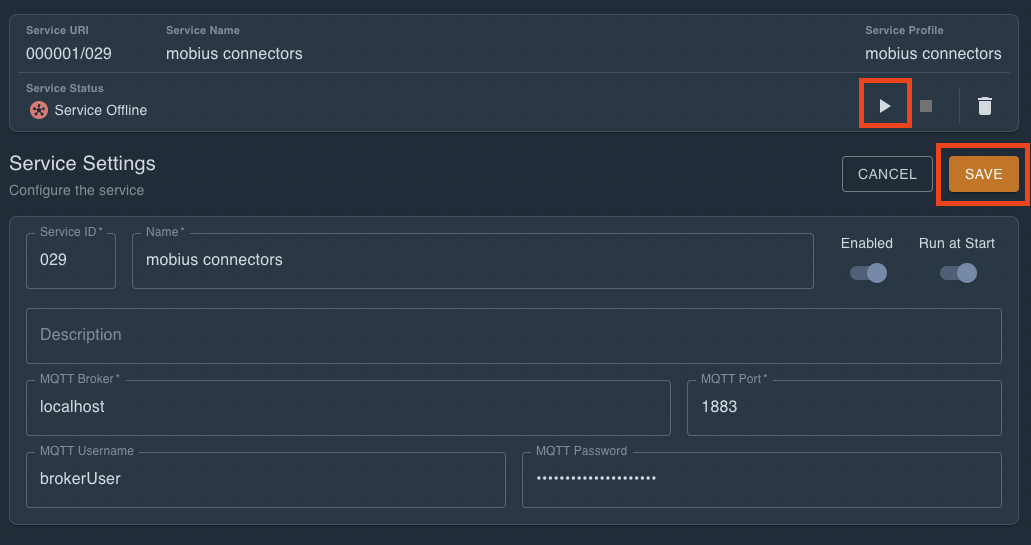1031x545 pixels.
Task: Click the Service Name value in header
Action: 234,53
